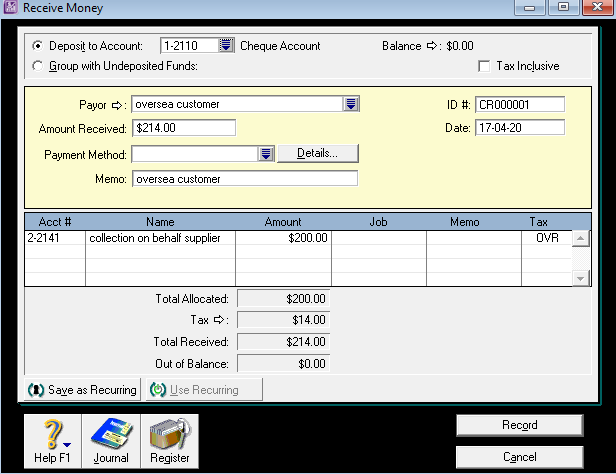The width and height of the screenshot is (616, 474).
Task: Click Receive Money window title icon
Action: [10, 7]
